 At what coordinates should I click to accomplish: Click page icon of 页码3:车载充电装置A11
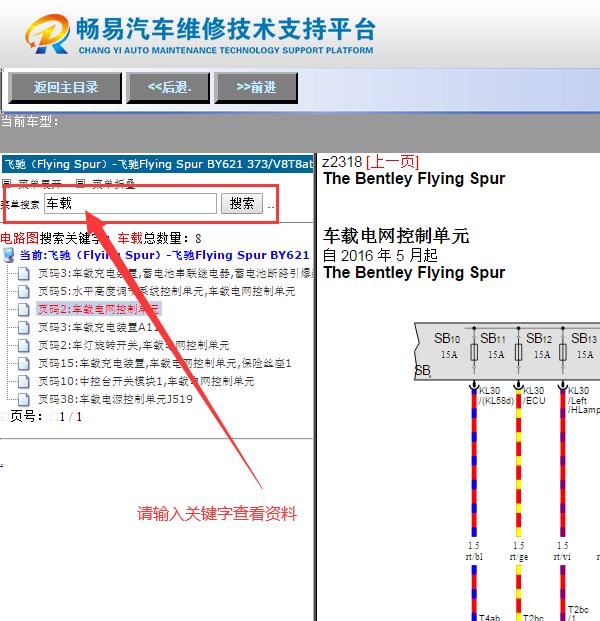point(24,327)
